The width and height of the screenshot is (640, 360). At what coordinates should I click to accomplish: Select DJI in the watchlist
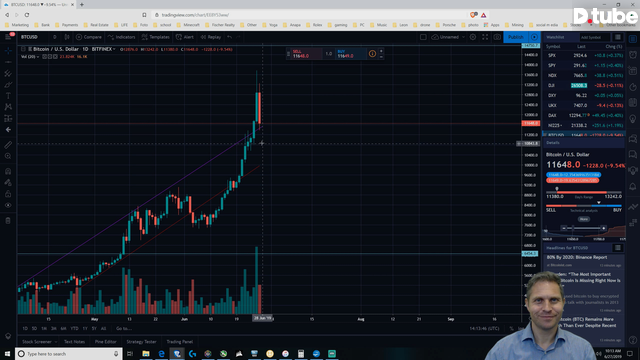[x=584, y=85]
